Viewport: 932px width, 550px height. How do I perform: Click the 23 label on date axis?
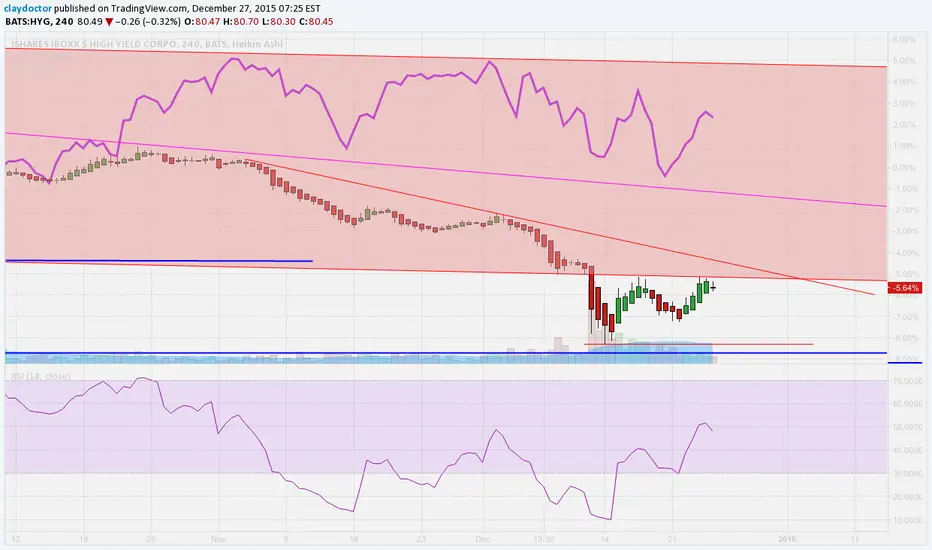click(x=421, y=539)
